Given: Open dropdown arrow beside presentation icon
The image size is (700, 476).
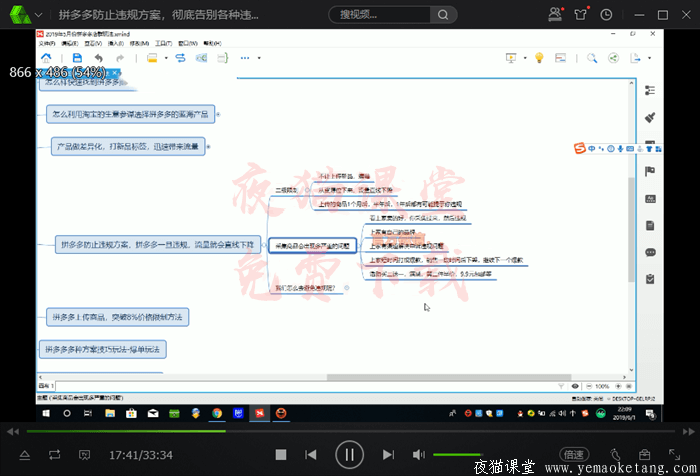Looking at the screenshot, I should pos(525,58).
